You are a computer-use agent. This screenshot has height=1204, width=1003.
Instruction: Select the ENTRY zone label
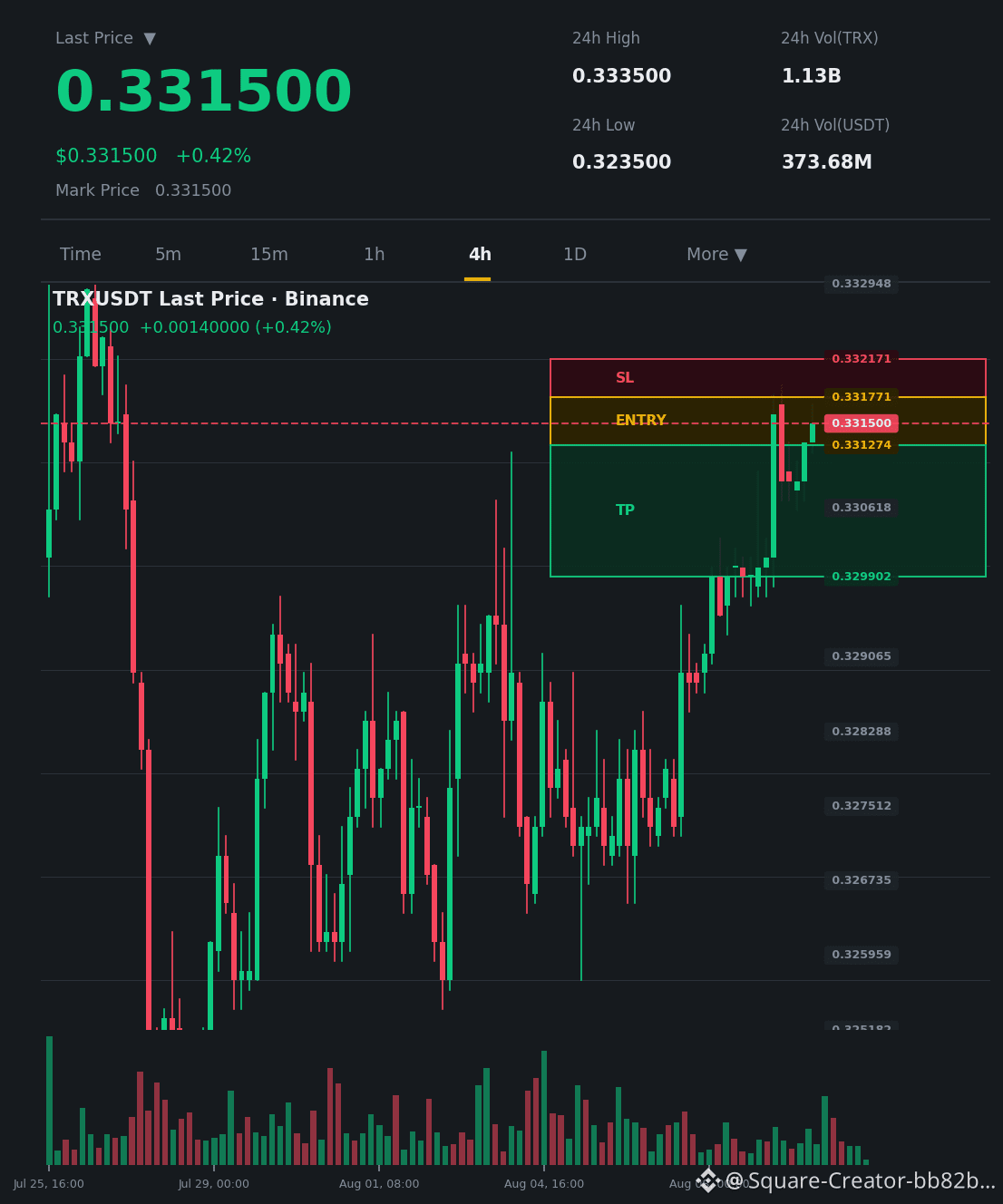641,421
